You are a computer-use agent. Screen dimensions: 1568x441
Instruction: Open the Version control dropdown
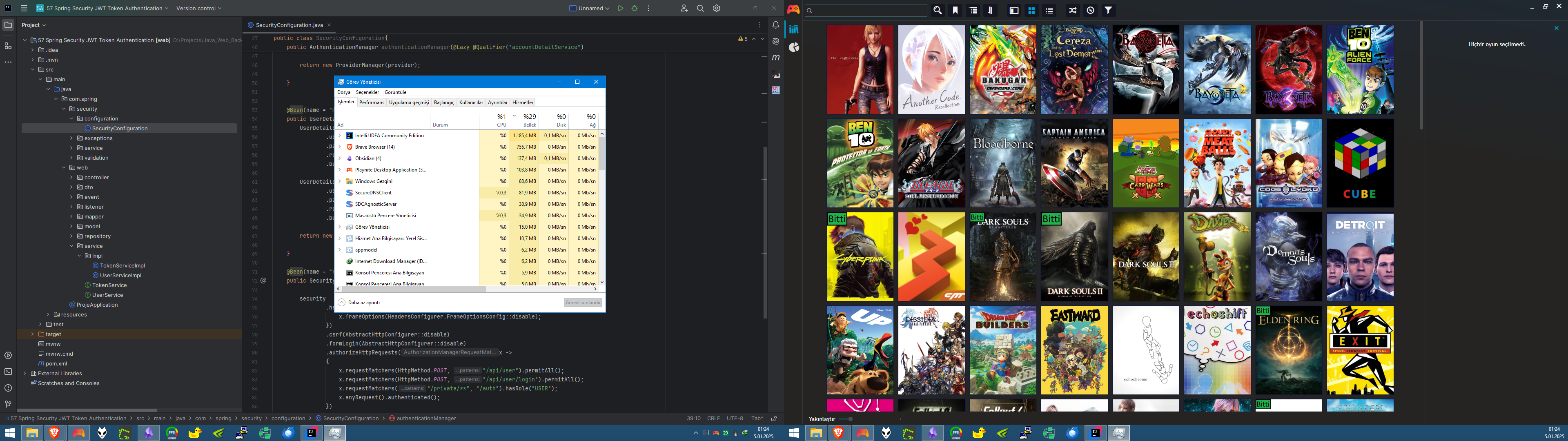click(x=199, y=9)
